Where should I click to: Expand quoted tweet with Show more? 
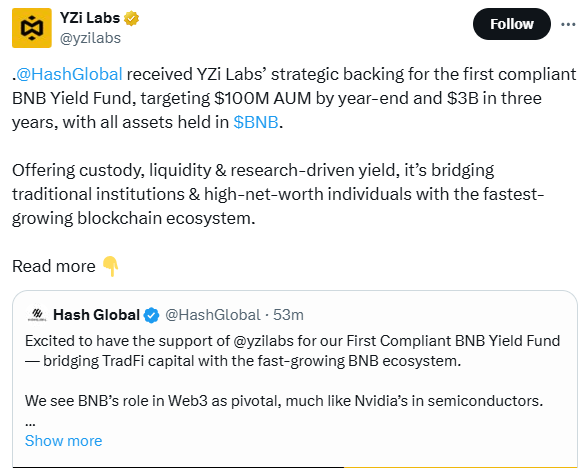(x=63, y=441)
